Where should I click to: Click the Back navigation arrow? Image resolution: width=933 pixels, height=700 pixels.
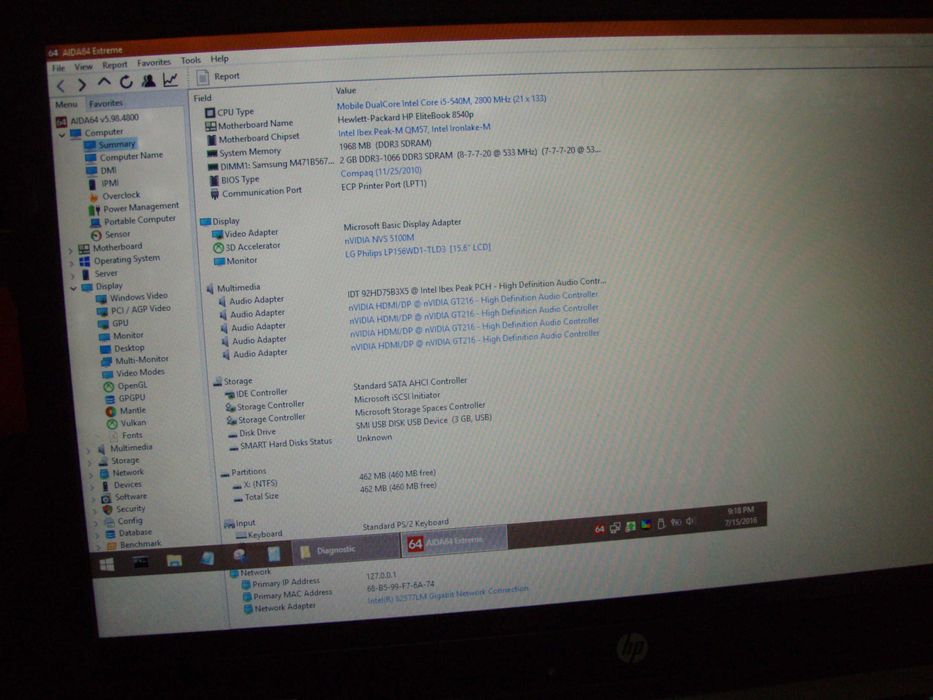61,86
